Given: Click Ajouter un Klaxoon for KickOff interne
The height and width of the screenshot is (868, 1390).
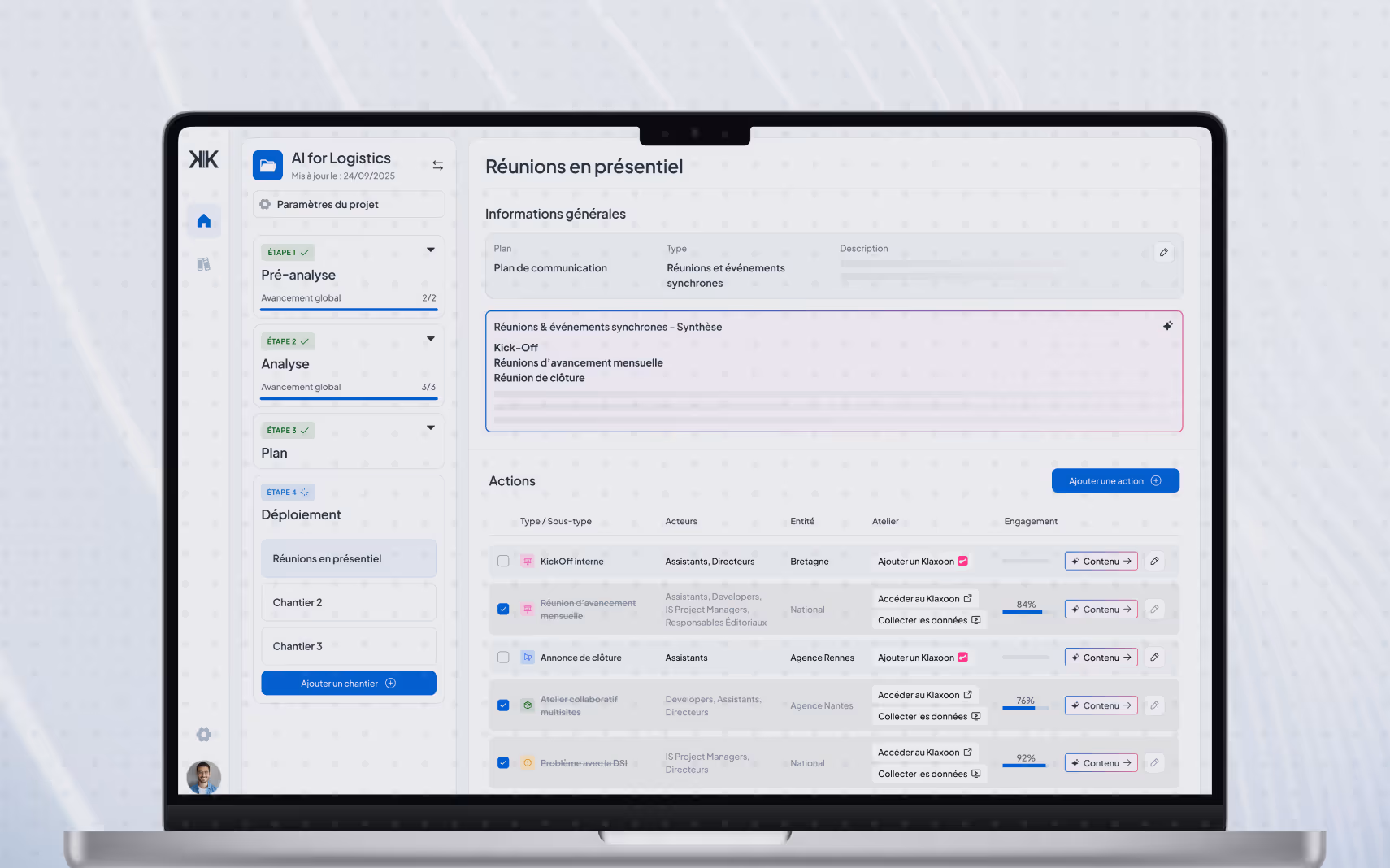Looking at the screenshot, I should click(923, 562).
